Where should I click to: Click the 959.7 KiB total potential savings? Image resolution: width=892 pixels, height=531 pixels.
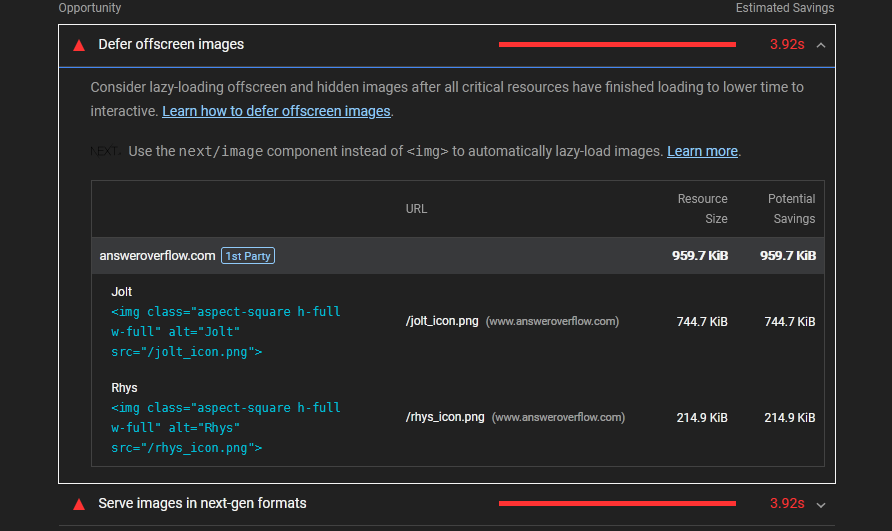pos(788,256)
